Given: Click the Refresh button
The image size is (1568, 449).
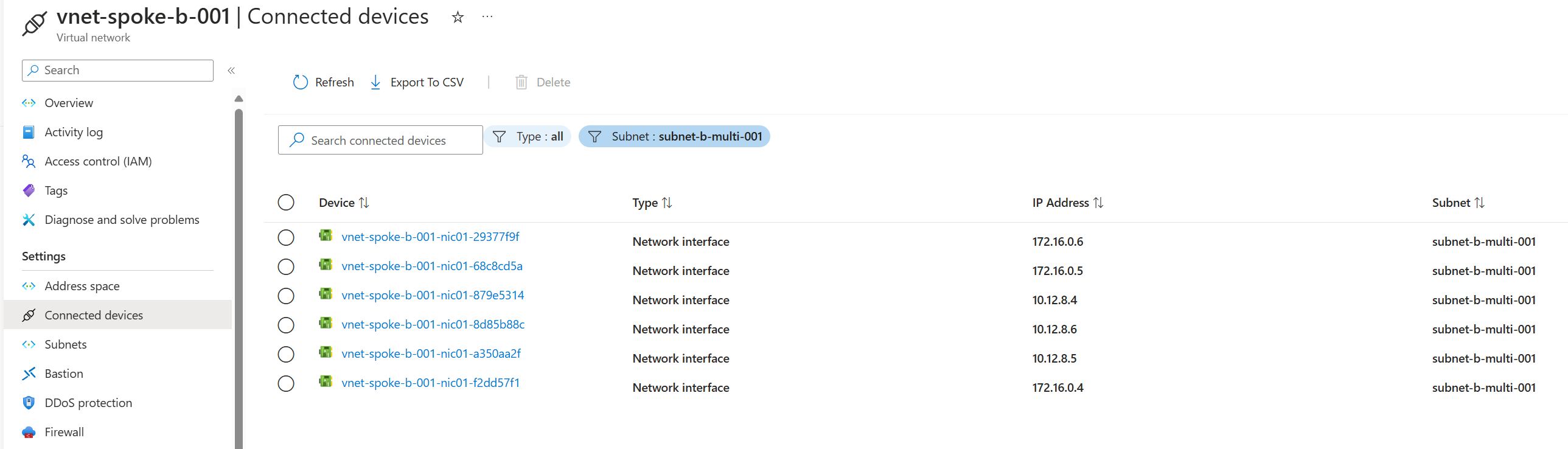Looking at the screenshot, I should (323, 82).
